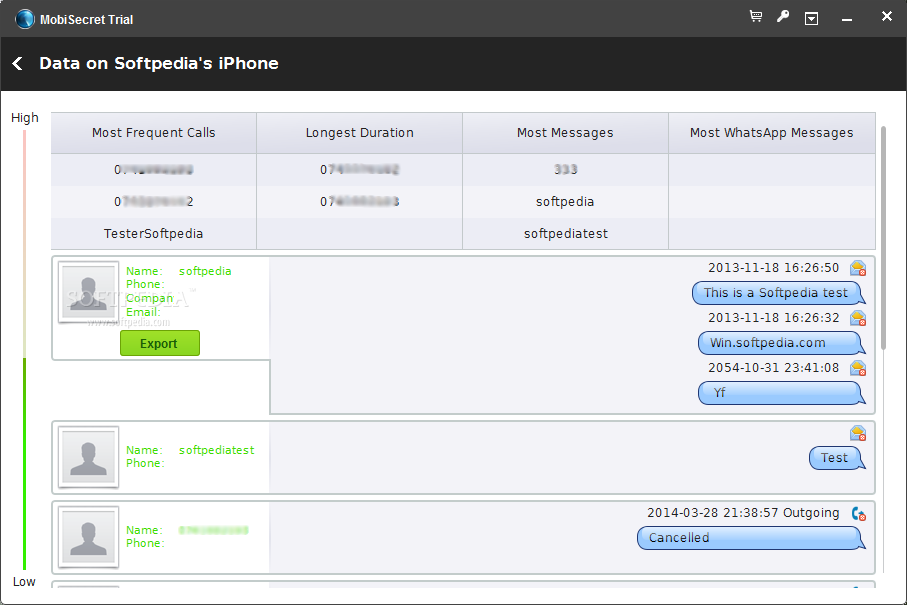
Task: Export the softpedia contact data
Action: (x=160, y=344)
